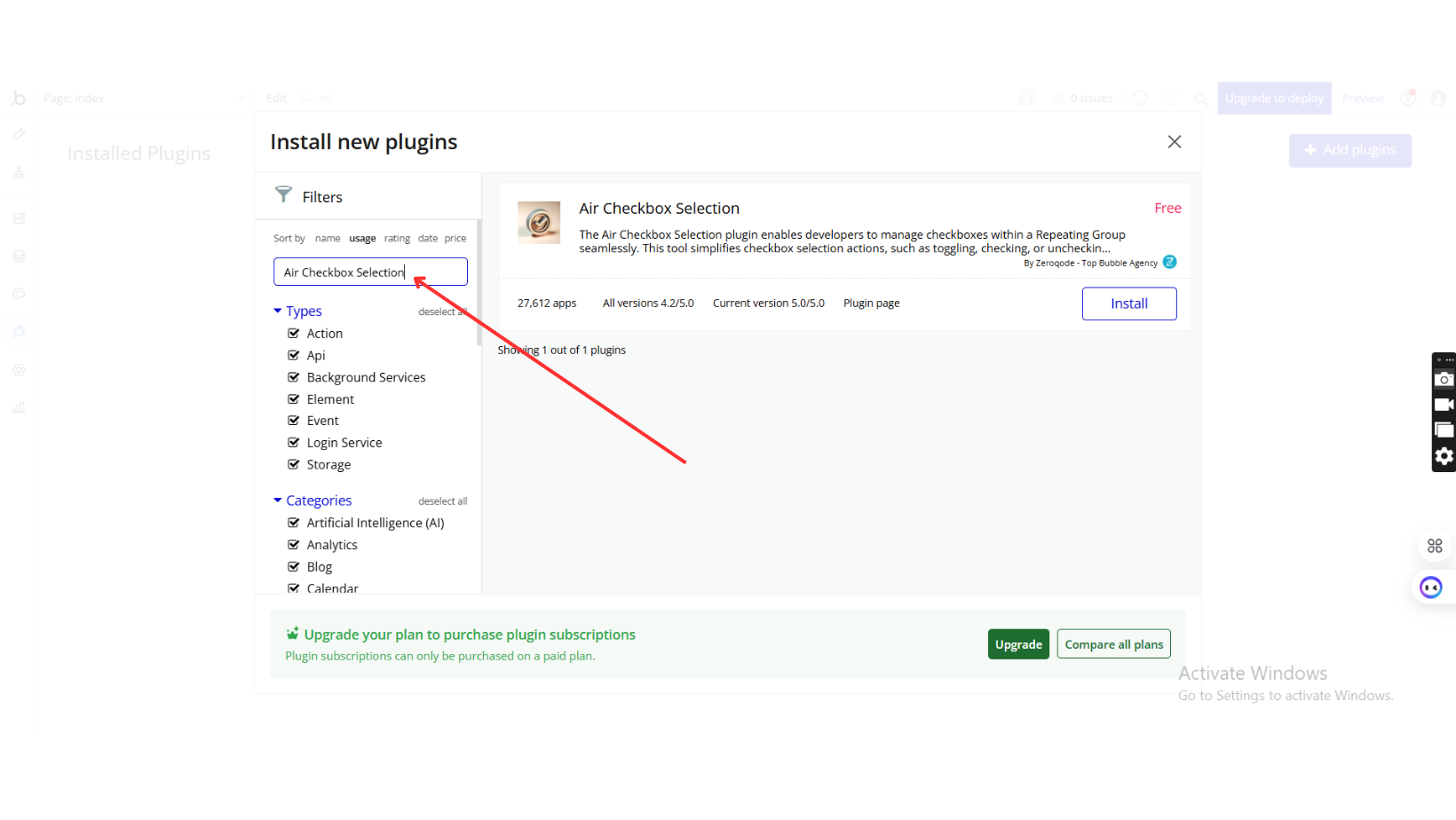The image size is (1456, 820).
Task: Click deselect all next to Types
Action: (x=442, y=311)
